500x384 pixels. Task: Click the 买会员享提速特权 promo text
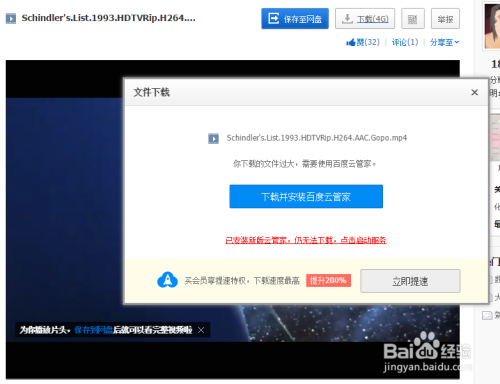(x=242, y=281)
